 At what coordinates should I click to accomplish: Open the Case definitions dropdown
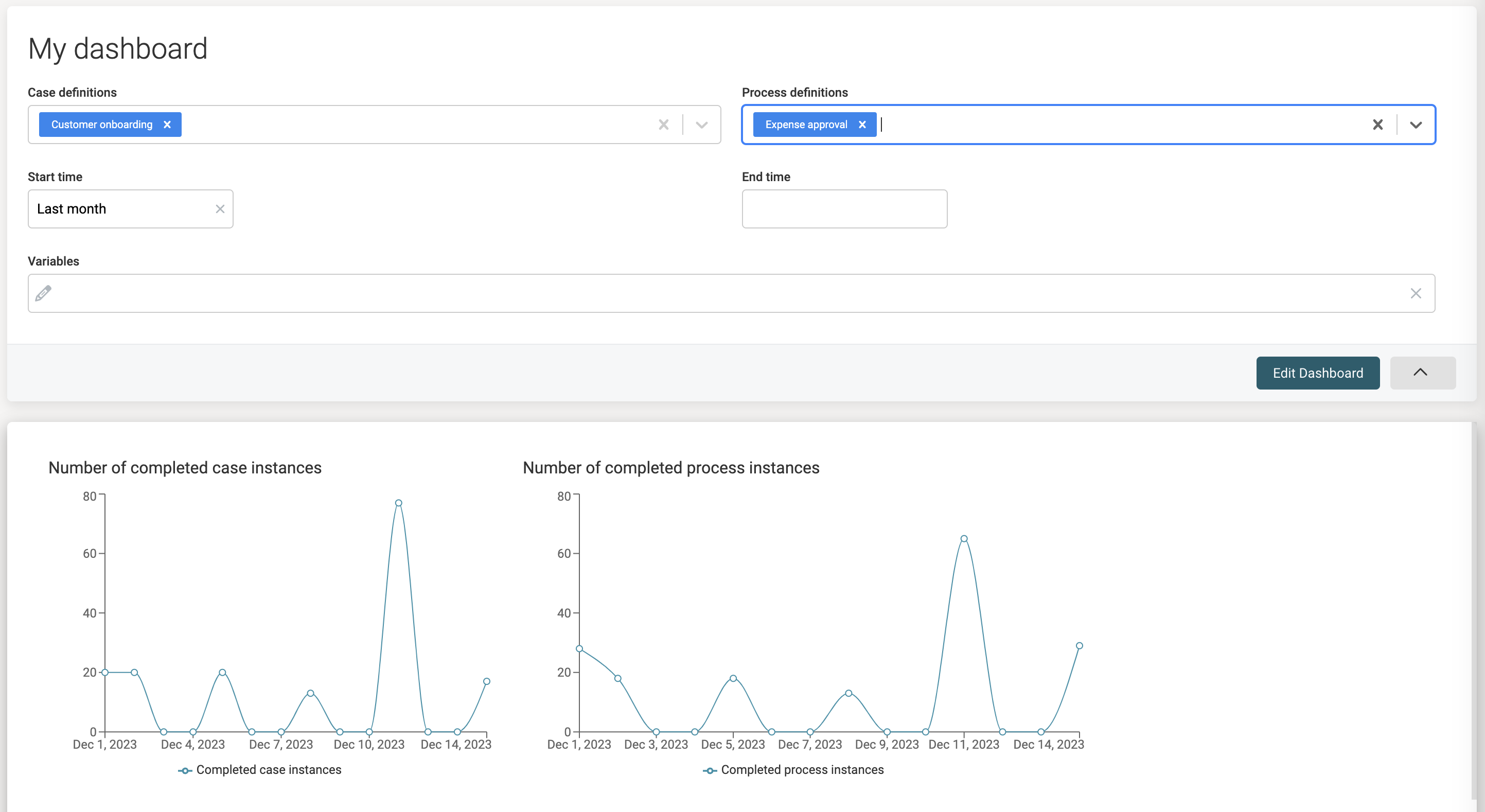click(701, 124)
